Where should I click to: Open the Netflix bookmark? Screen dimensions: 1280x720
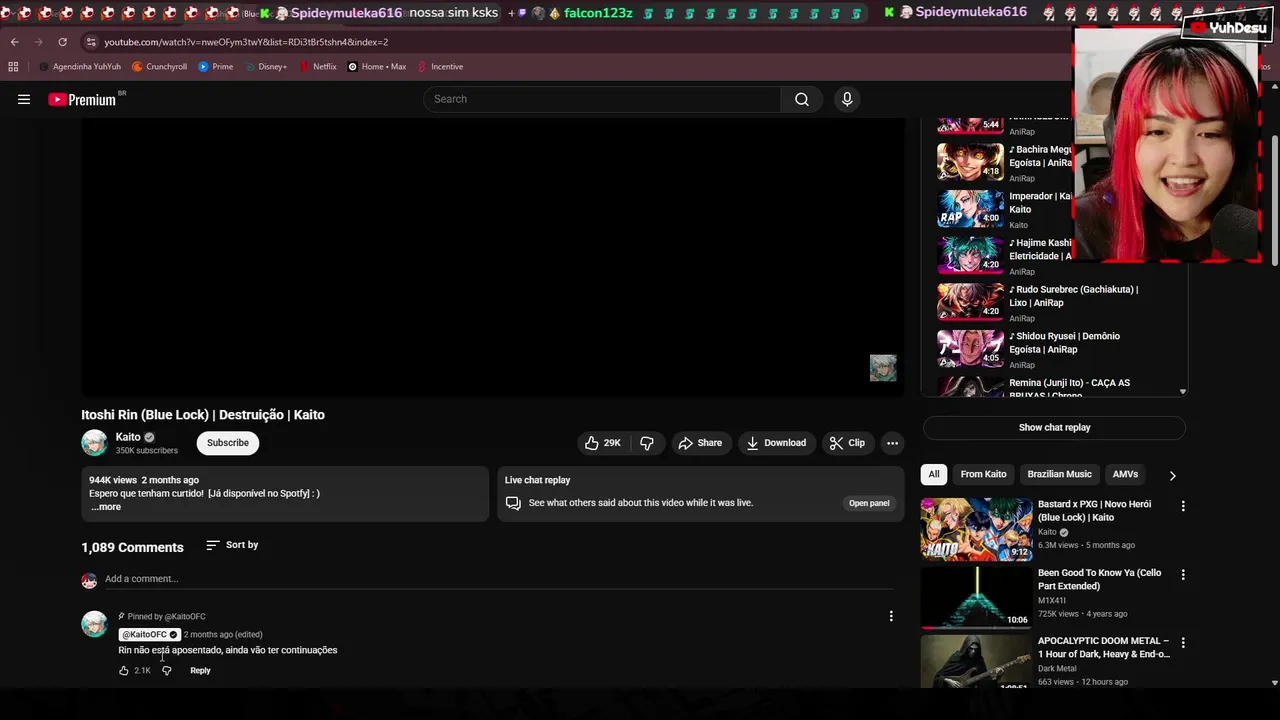317,67
